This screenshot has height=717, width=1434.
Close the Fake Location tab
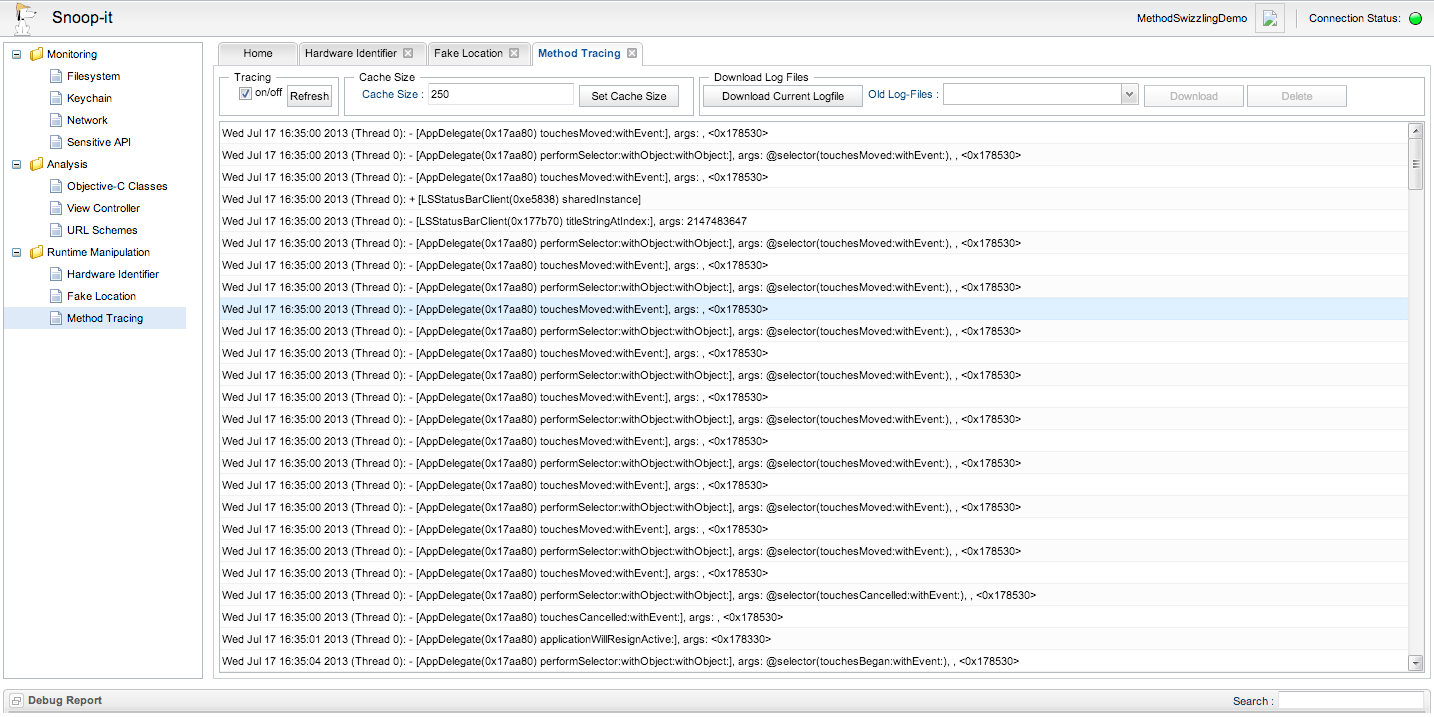click(514, 53)
